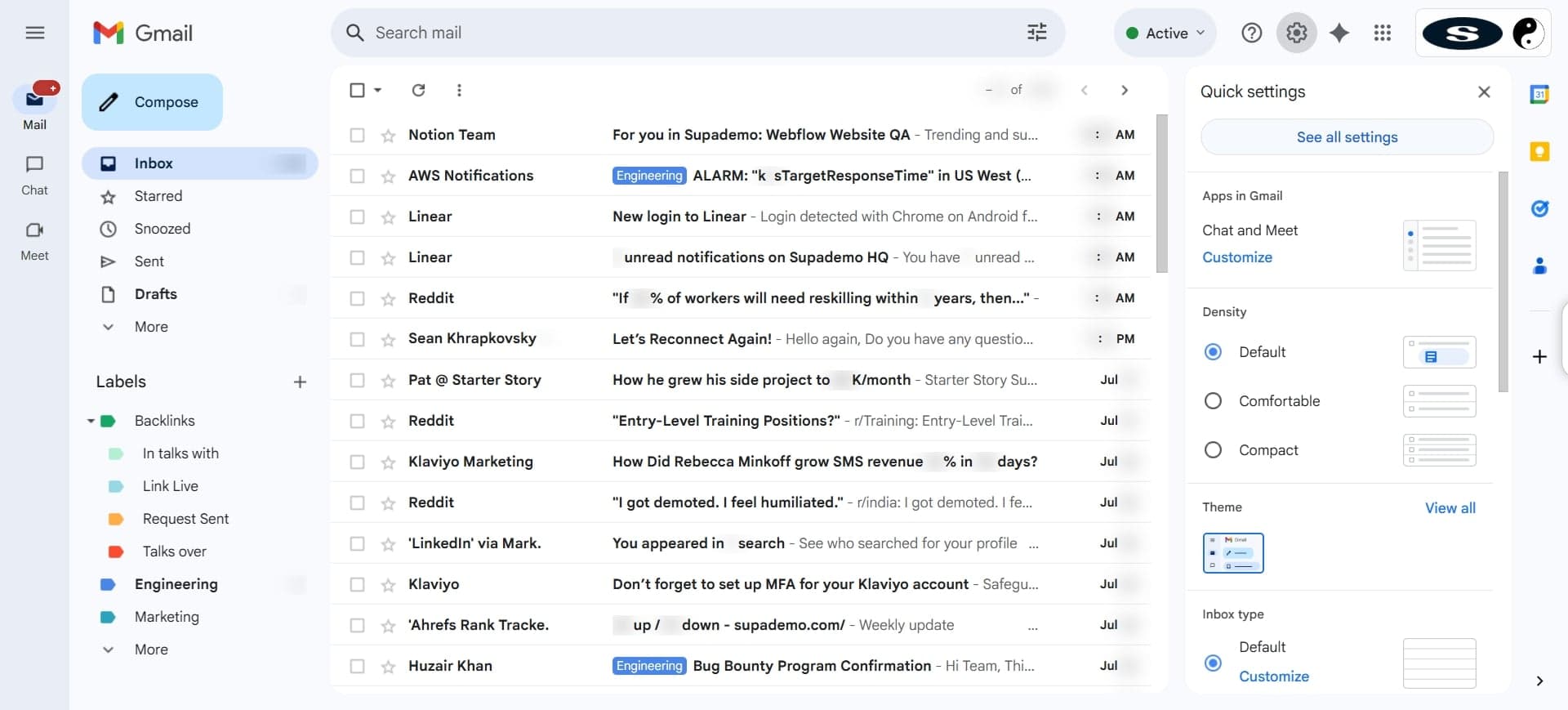Open the Active status dropdown
Viewport: 1568px width, 710px height.
pyautogui.click(x=1165, y=33)
